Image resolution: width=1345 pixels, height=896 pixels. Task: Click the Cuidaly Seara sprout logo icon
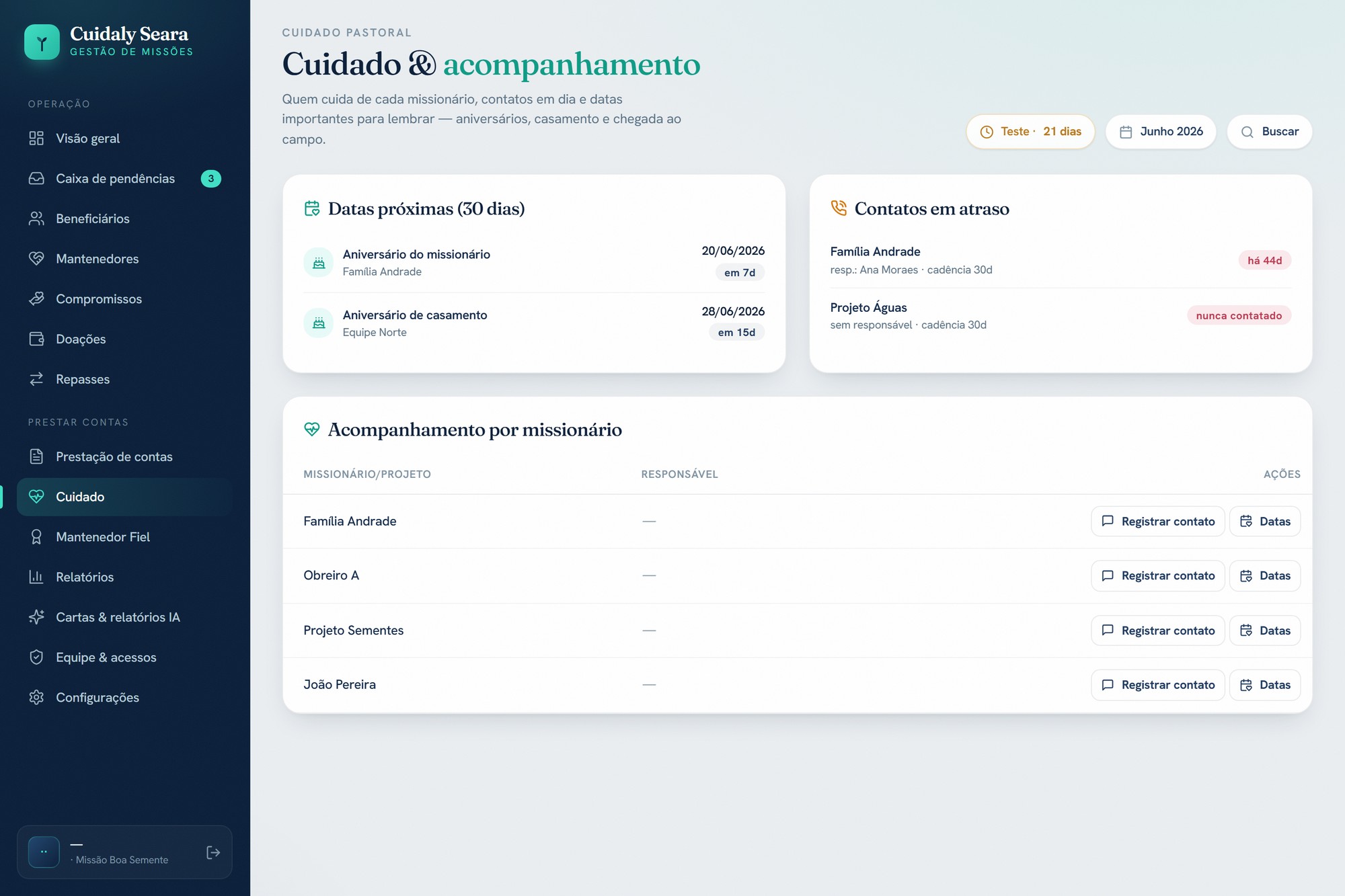pos(42,42)
